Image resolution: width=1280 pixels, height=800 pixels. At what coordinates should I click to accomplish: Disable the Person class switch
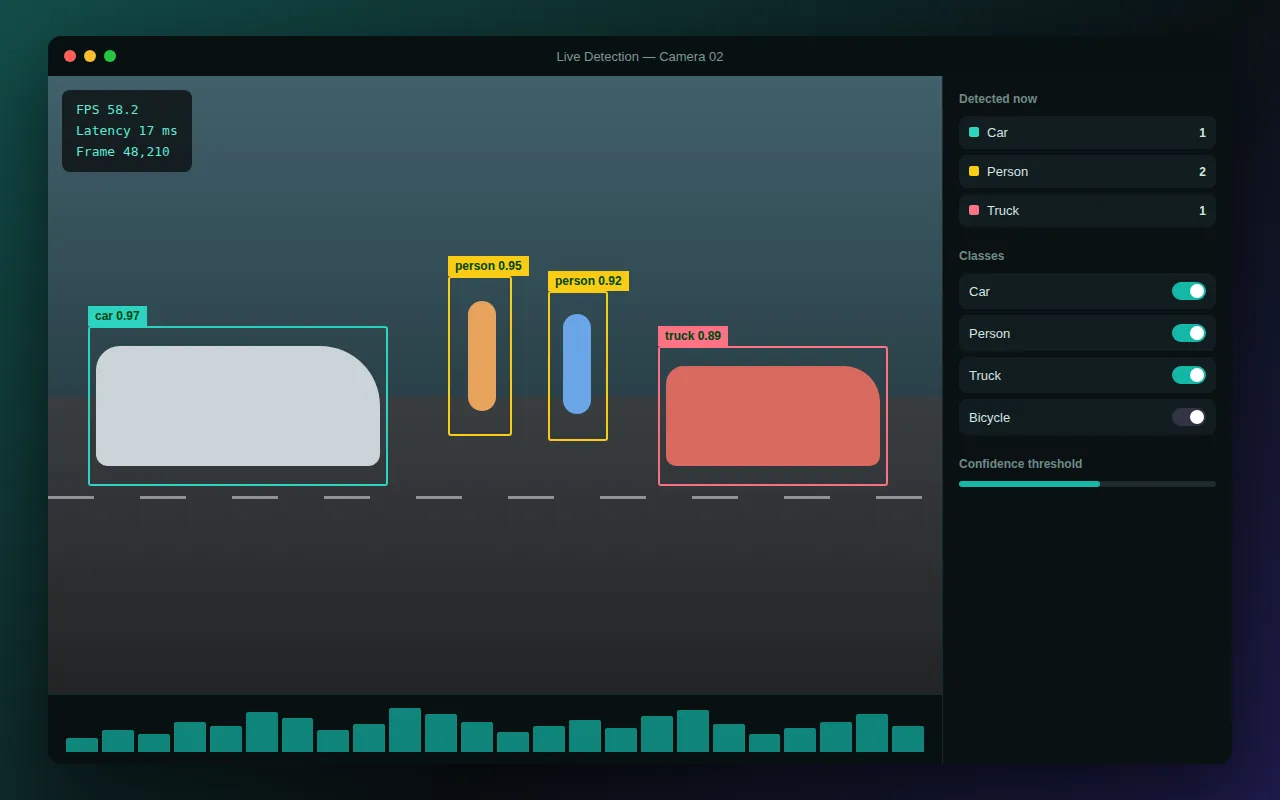point(1188,333)
